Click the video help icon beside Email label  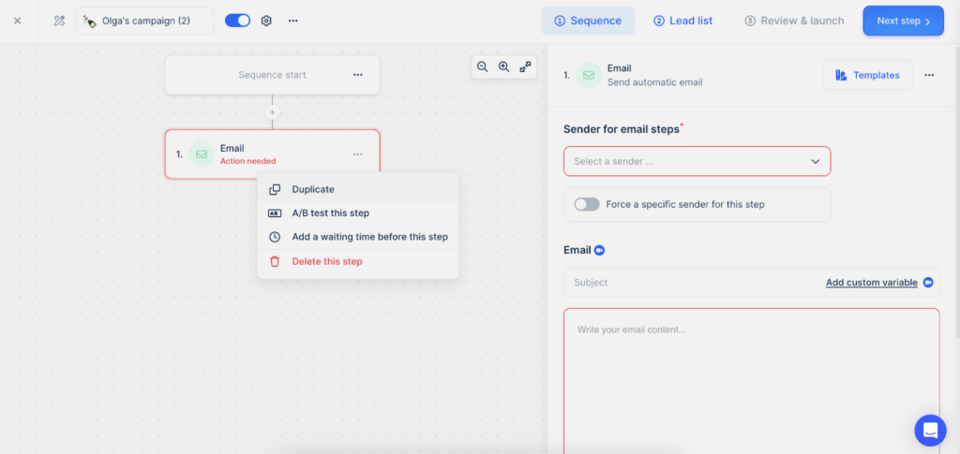(599, 250)
